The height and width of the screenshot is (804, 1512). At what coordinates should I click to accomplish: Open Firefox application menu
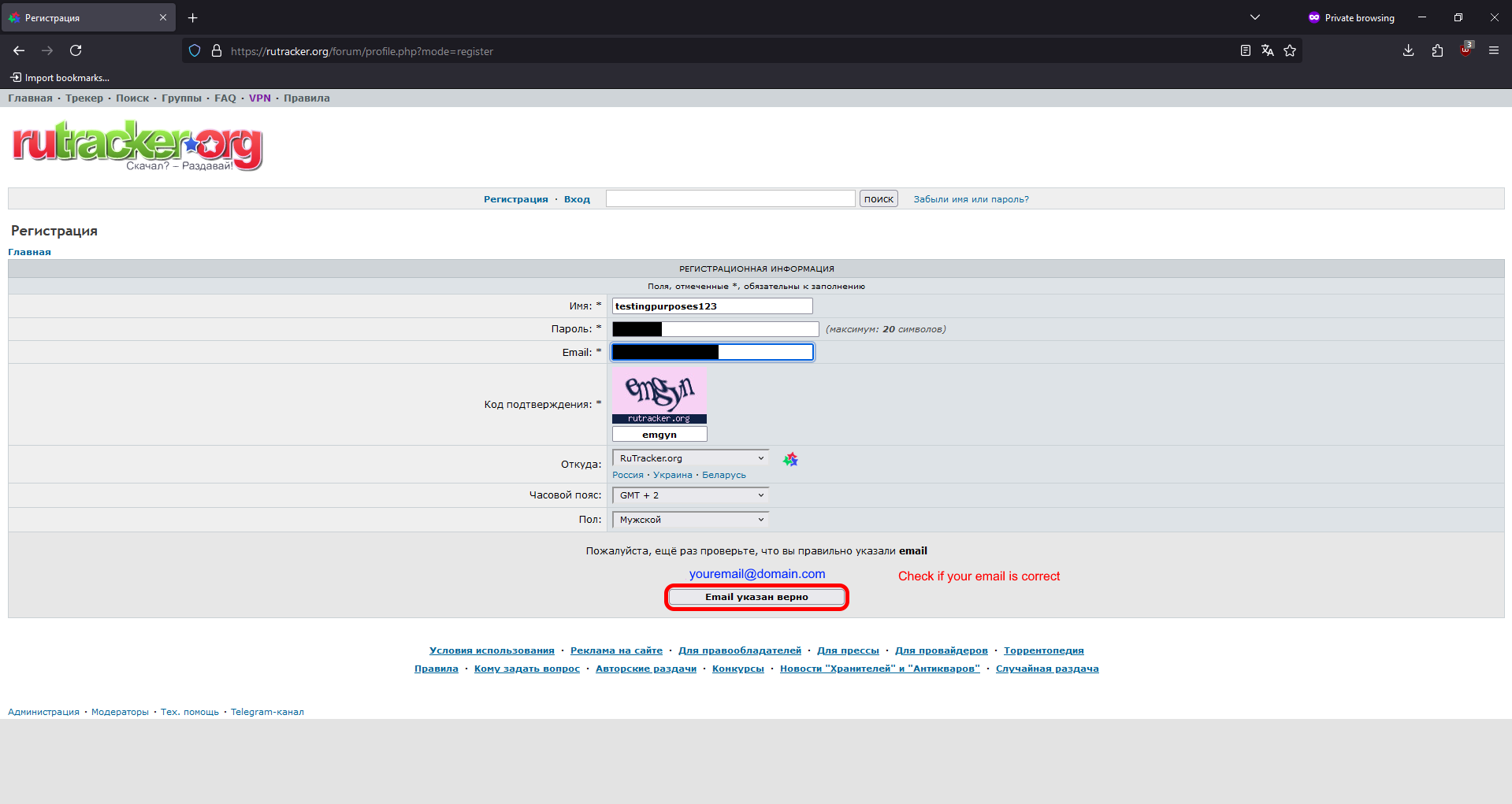(1494, 50)
